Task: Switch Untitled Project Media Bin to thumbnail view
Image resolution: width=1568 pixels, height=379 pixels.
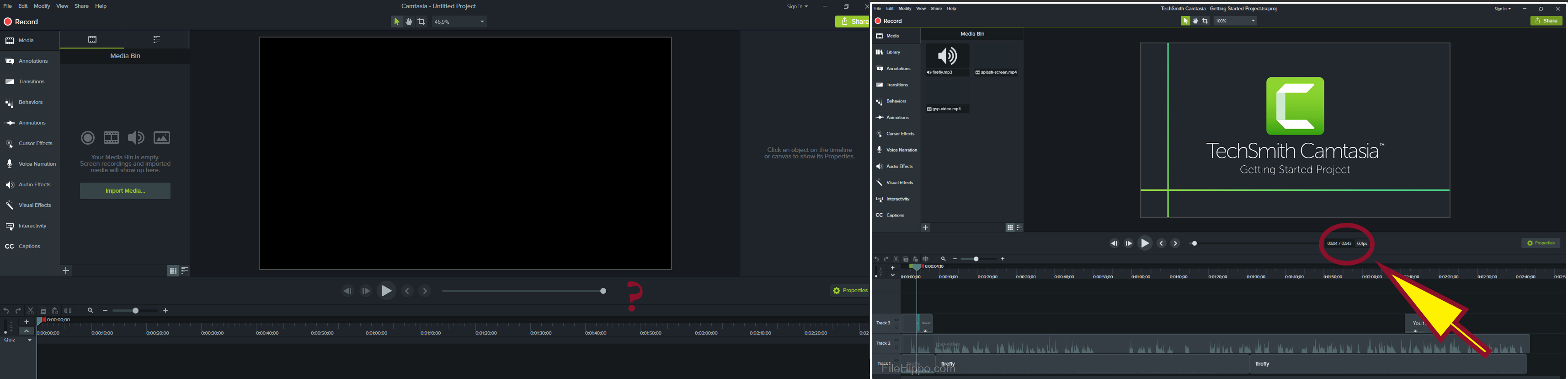Action: point(173,271)
